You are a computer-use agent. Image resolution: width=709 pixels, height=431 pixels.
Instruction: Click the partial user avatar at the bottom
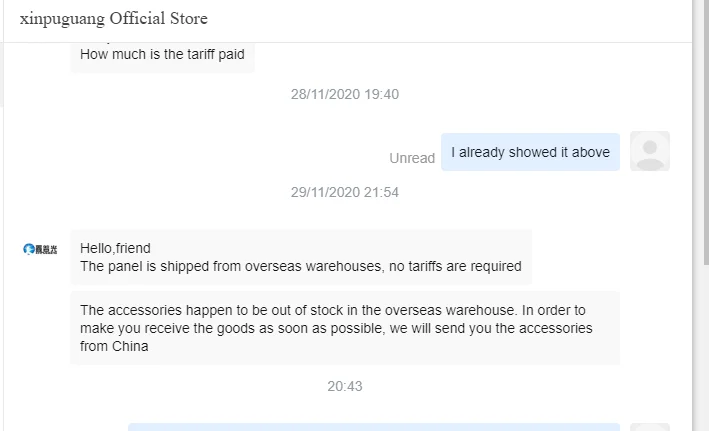click(650, 427)
